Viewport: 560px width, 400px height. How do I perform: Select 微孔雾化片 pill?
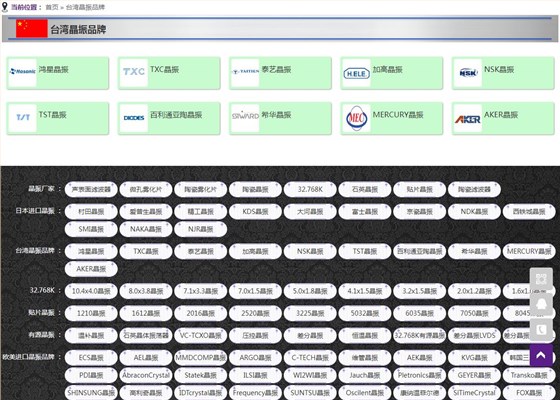146,189
